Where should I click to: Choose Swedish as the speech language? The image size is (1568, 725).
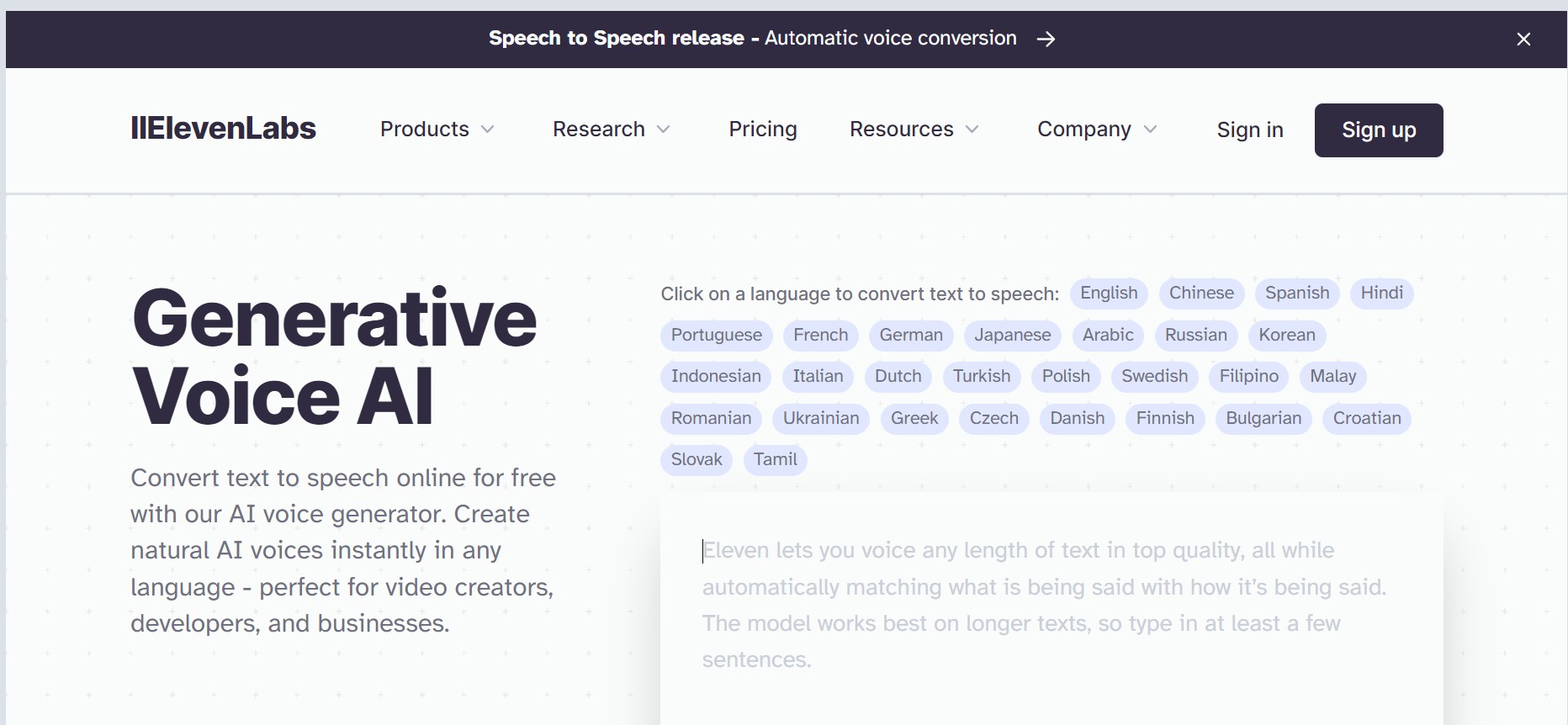[x=1154, y=376]
